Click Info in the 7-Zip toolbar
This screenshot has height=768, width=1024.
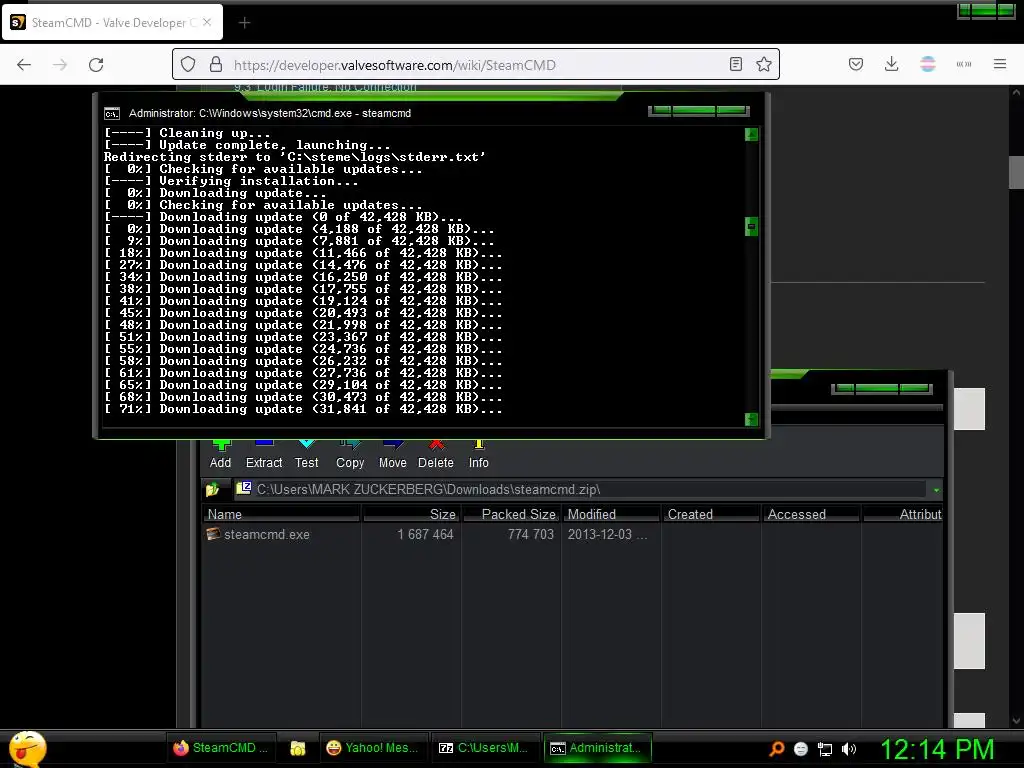[x=479, y=455]
